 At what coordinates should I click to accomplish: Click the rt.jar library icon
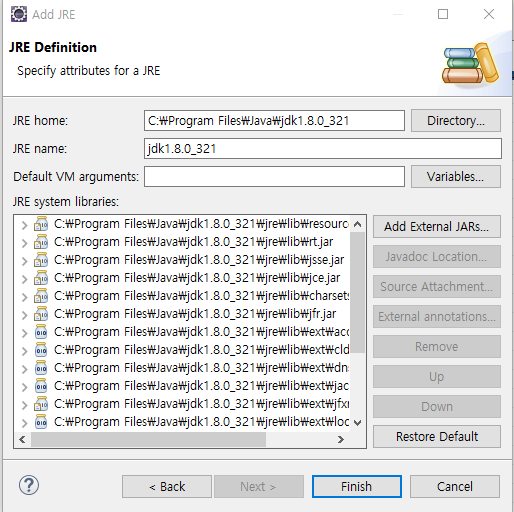(41, 242)
